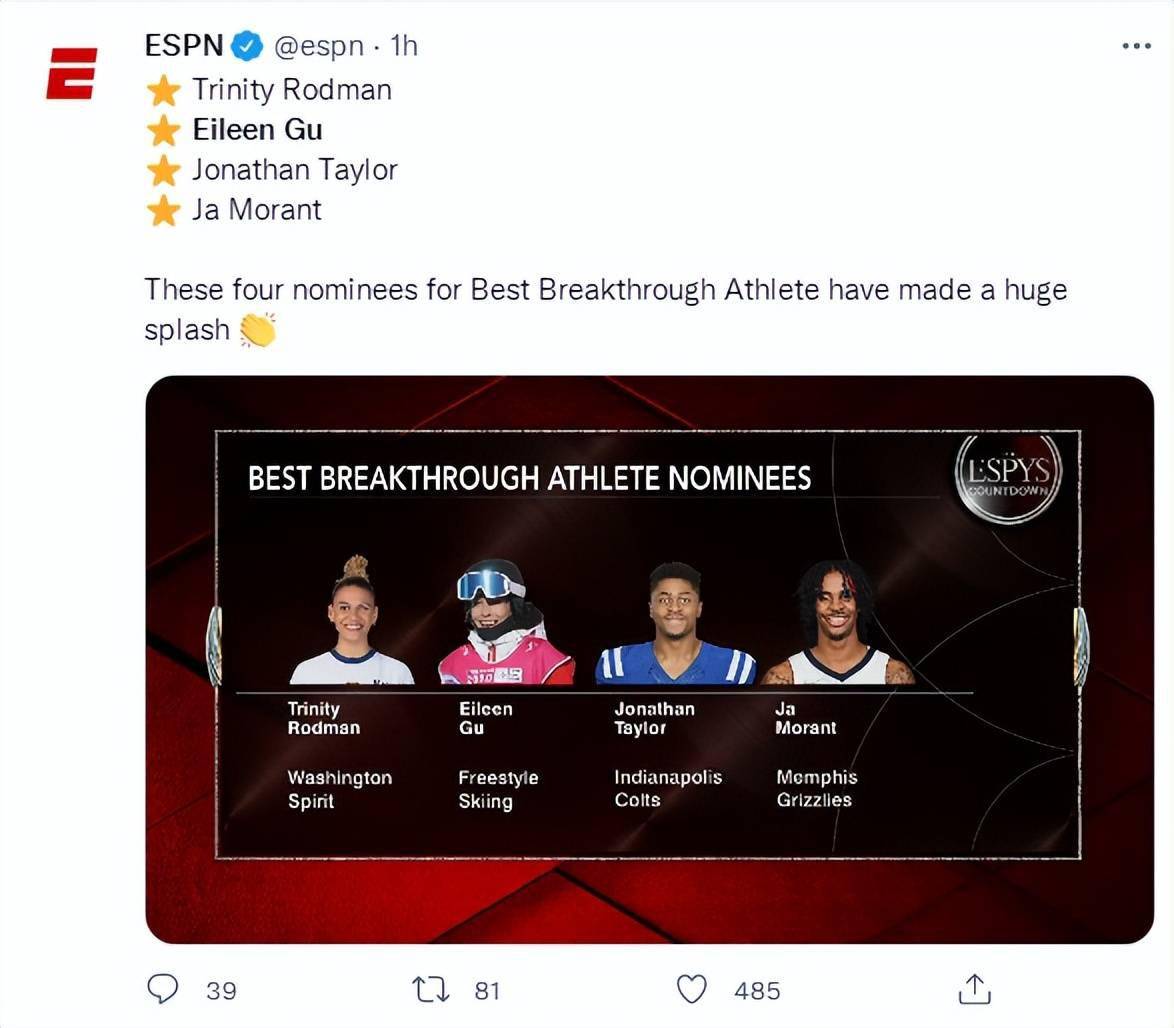
Task: Click the reply speech bubble icon
Action: point(163,989)
